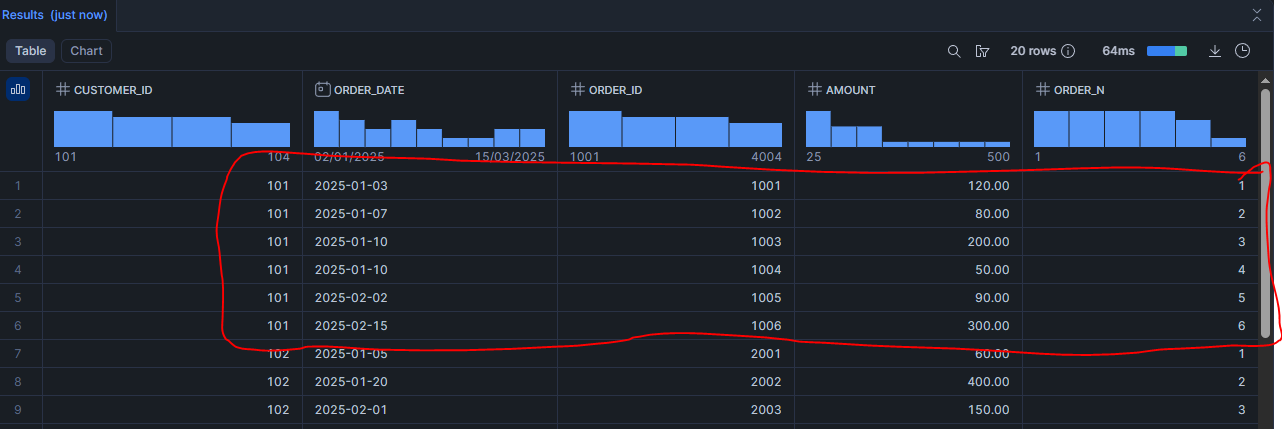Select the Table view button

coord(30,51)
